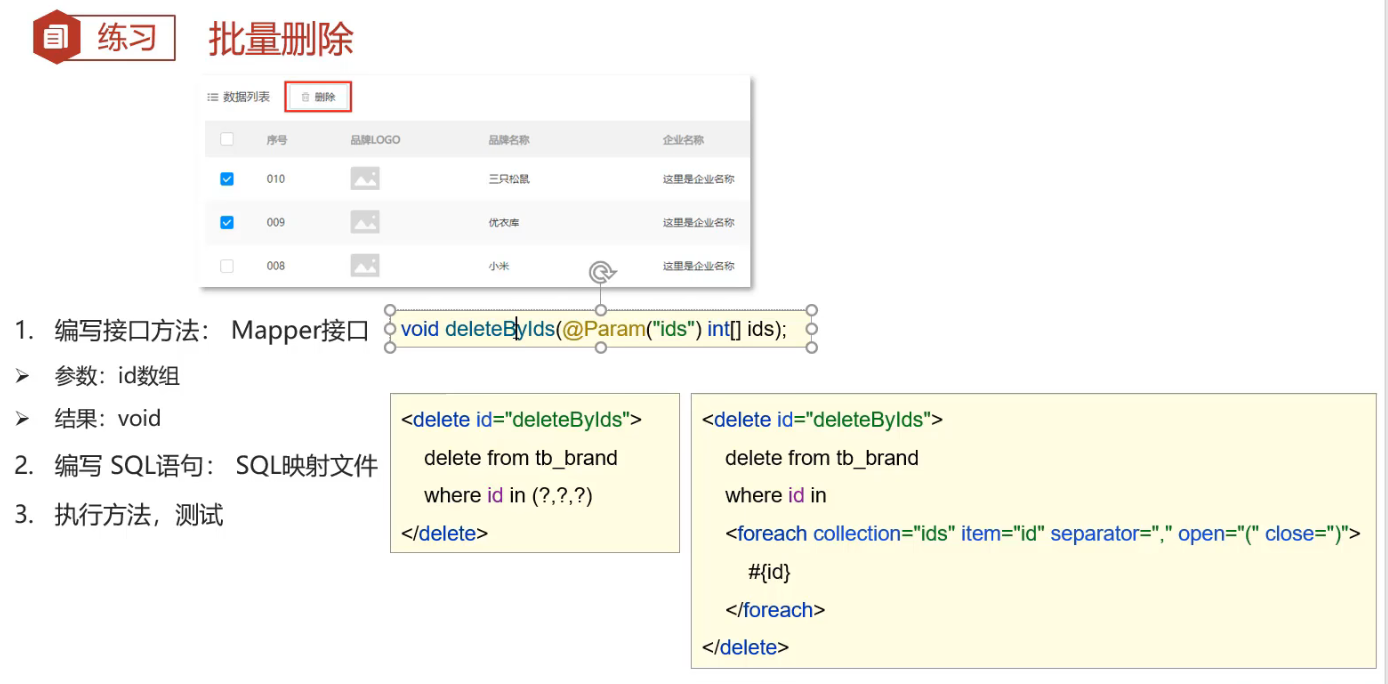
Task: Click the 编写 SQL语句 step two line
Action: pyautogui.click(x=196, y=465)
